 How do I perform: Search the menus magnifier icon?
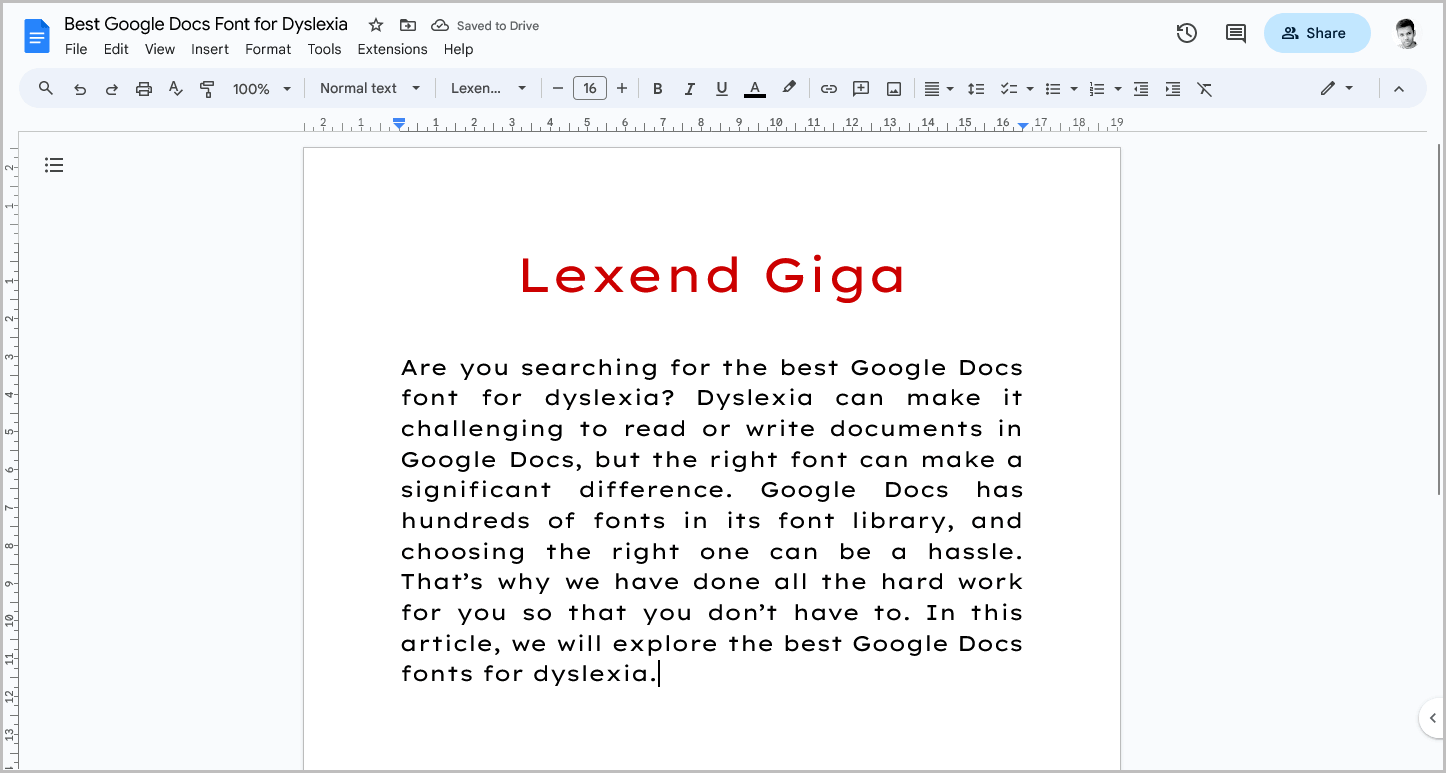click(46, 88)
